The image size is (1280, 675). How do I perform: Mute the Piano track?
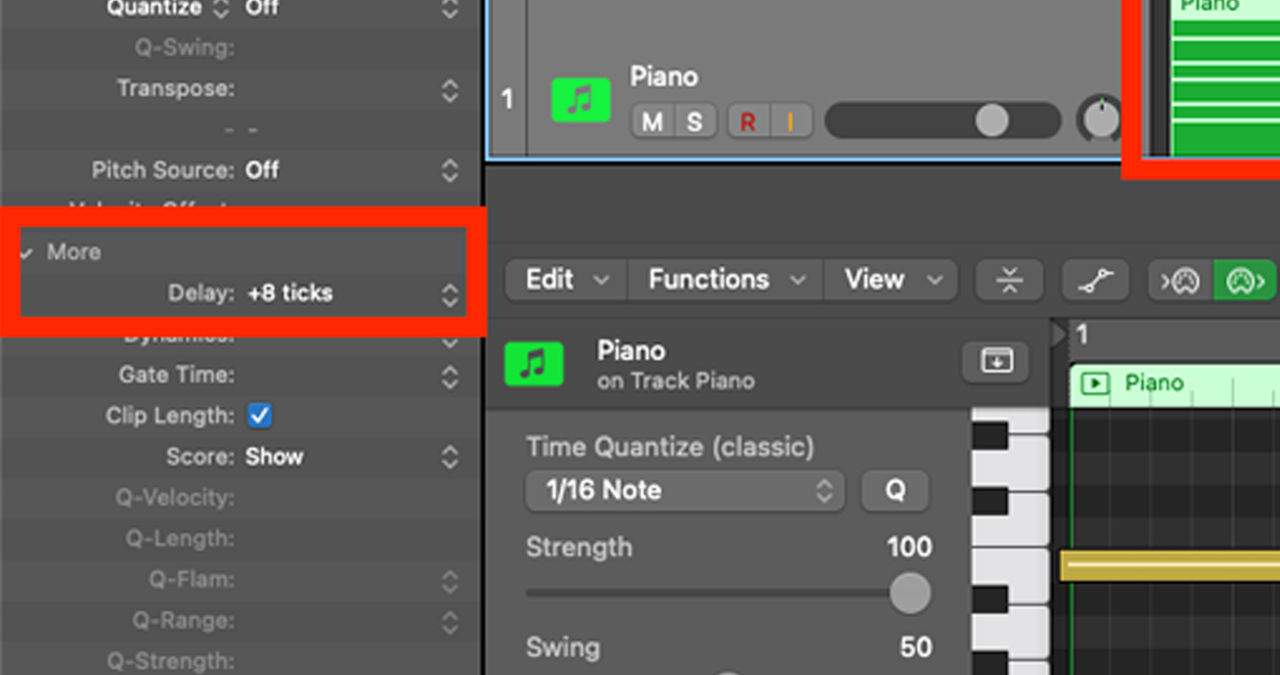point(652,122)
